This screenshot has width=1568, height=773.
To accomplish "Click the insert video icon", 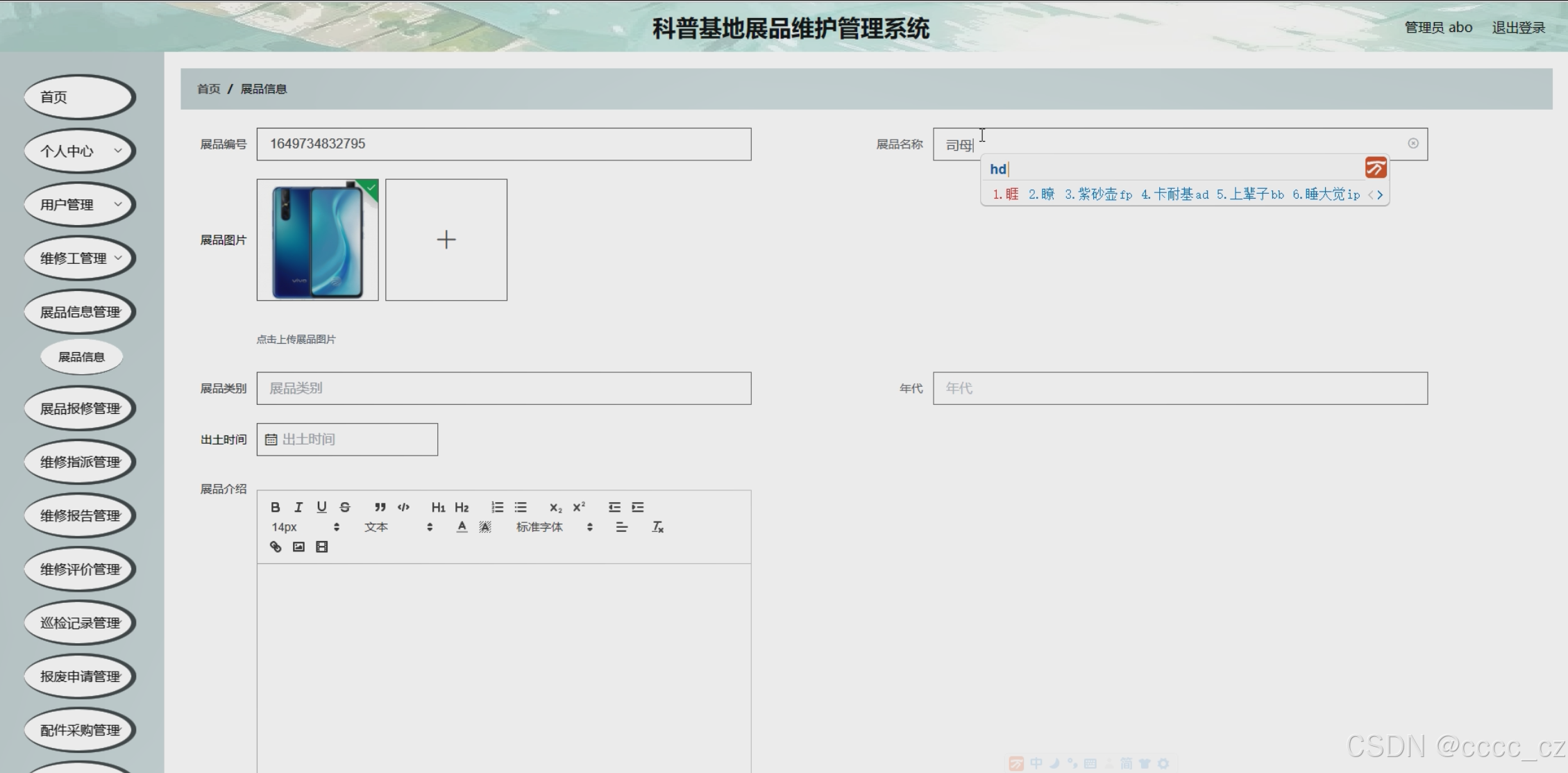I will [321, 547].
